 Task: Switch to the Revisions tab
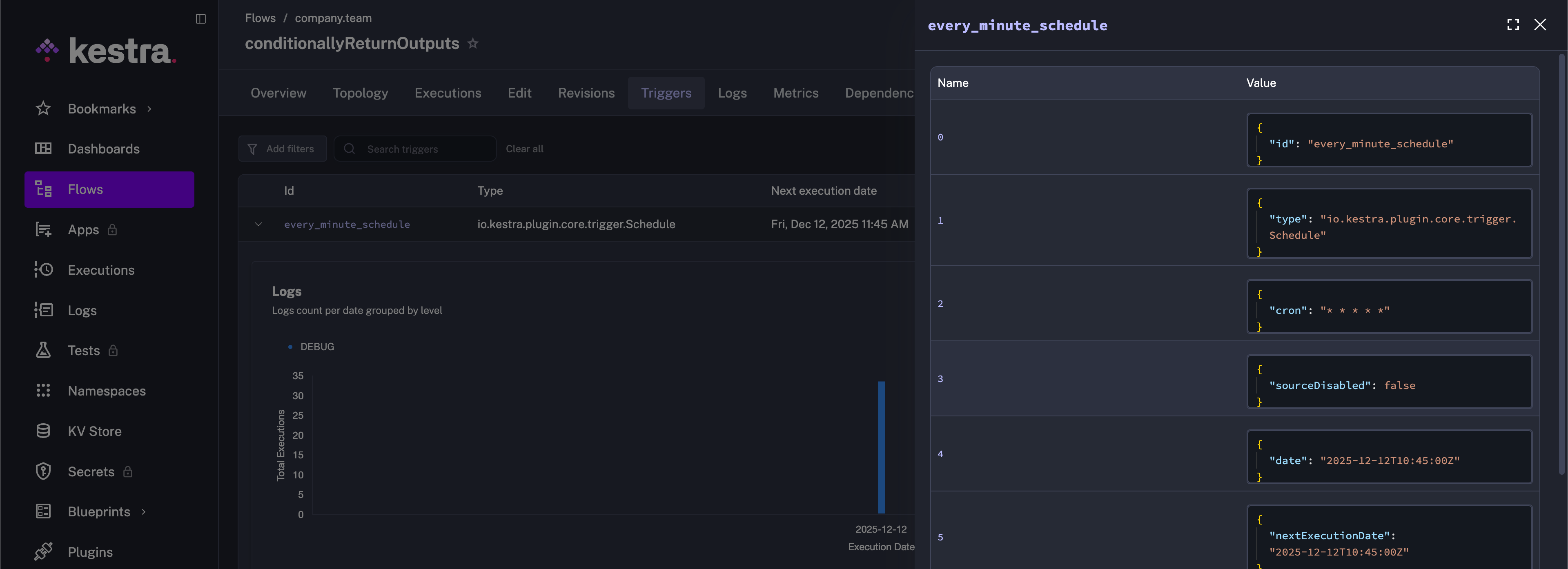point(586,93)
